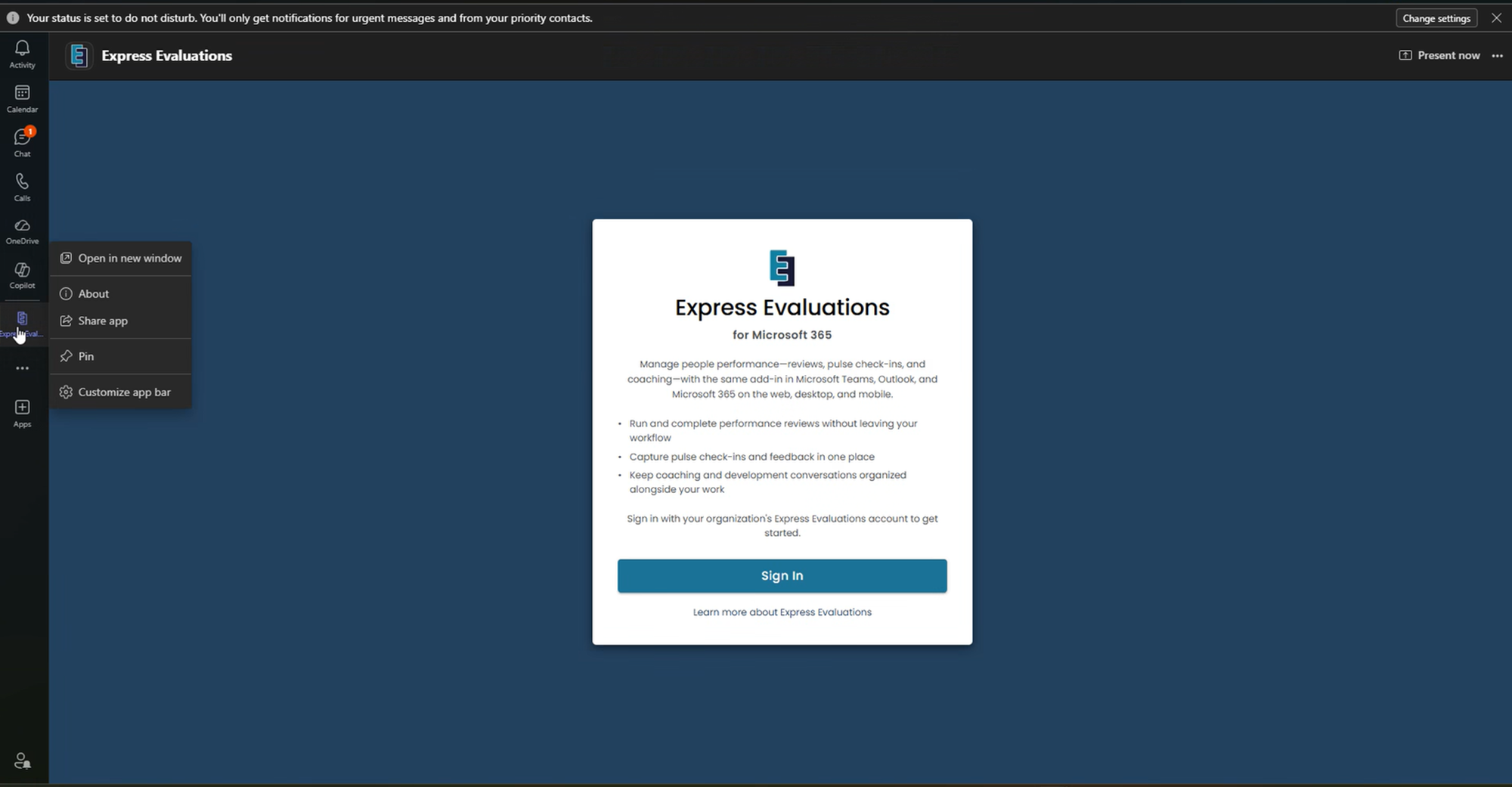1512x787 pixels.
Task: Pin the Express Evaluations app
Action: tap(120, 357)
